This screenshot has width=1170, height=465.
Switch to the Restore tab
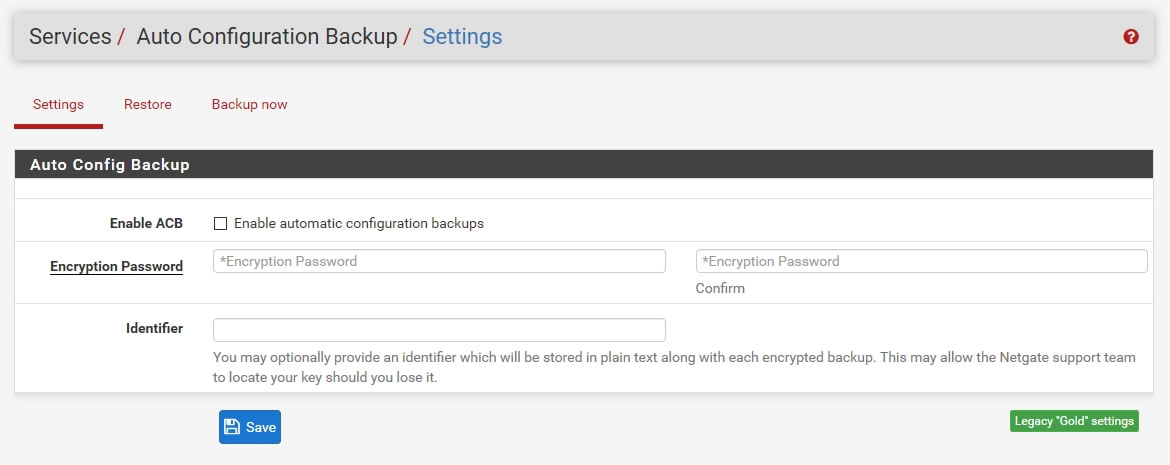coord(148,105)
